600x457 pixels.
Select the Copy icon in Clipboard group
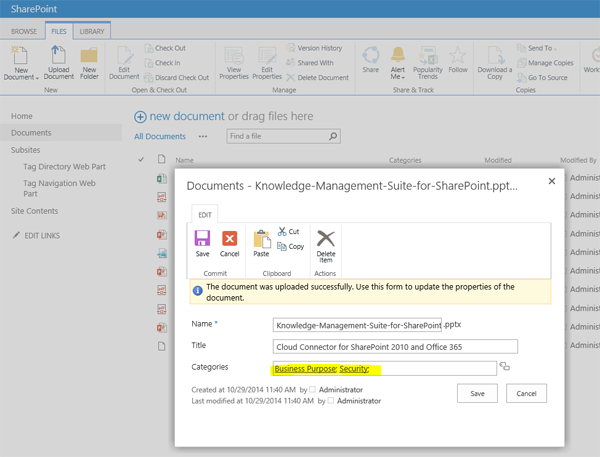(x=282, y=246)
